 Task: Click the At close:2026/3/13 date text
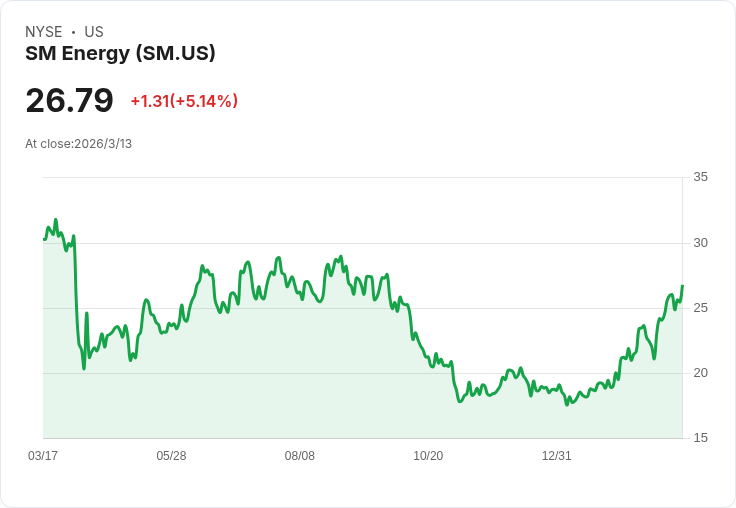[x=78, y=144]
